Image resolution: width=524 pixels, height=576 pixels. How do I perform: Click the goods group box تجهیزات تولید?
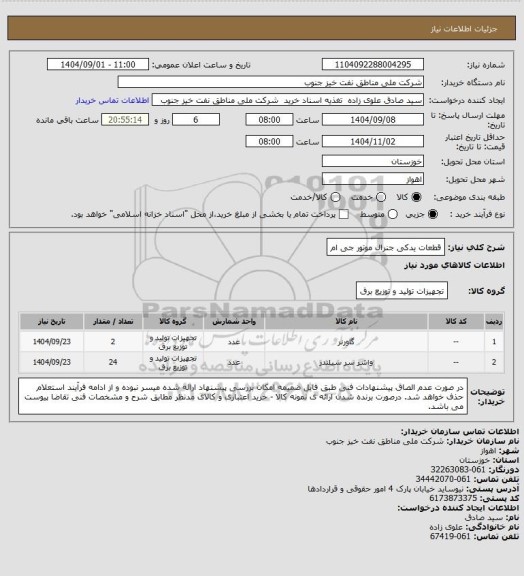coord(402,291)
